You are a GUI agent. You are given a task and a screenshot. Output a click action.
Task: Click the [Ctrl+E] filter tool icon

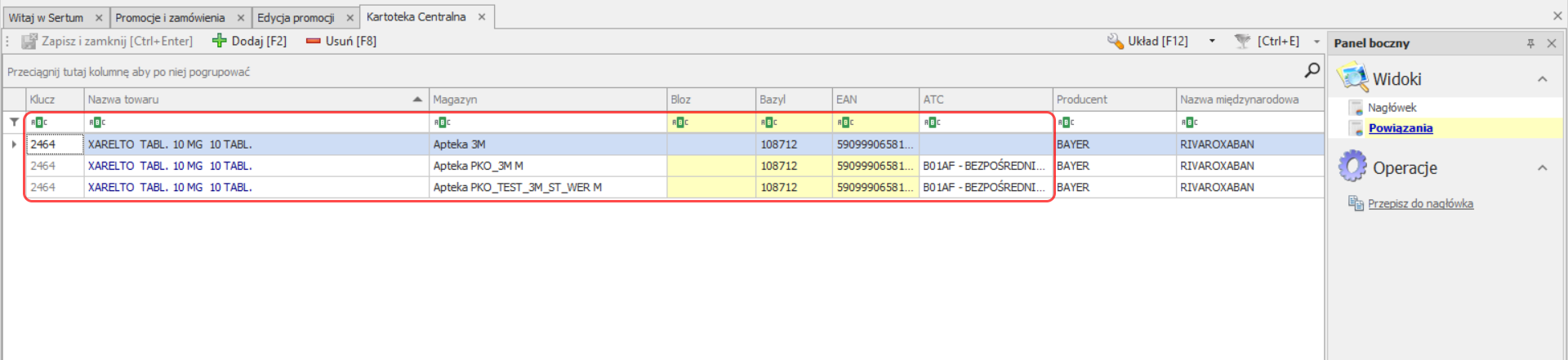tap(1243, 41)
